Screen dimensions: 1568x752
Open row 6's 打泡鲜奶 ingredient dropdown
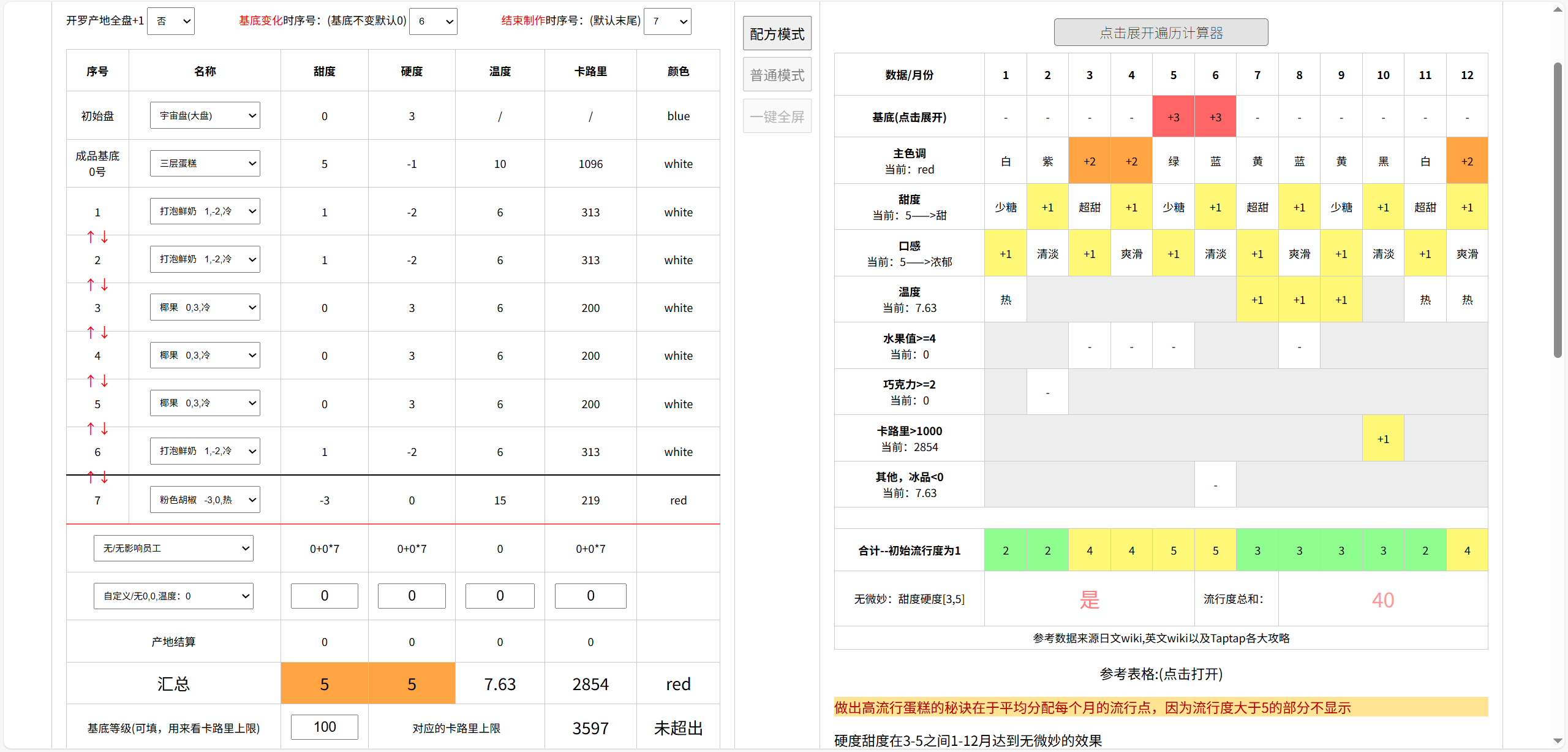tap(205, 451)
